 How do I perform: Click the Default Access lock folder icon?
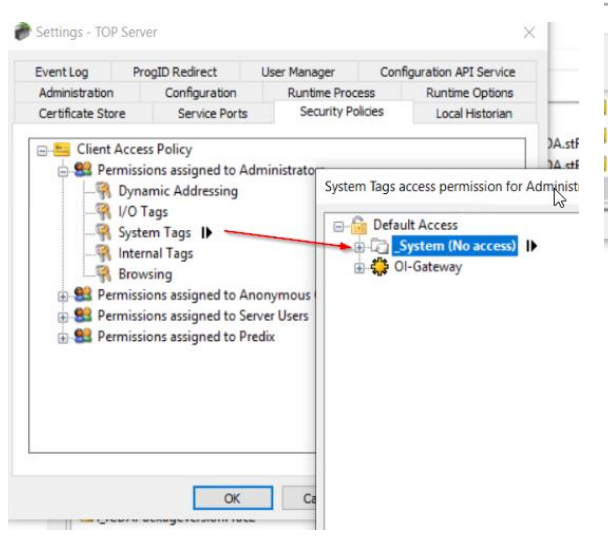[360, 226]
